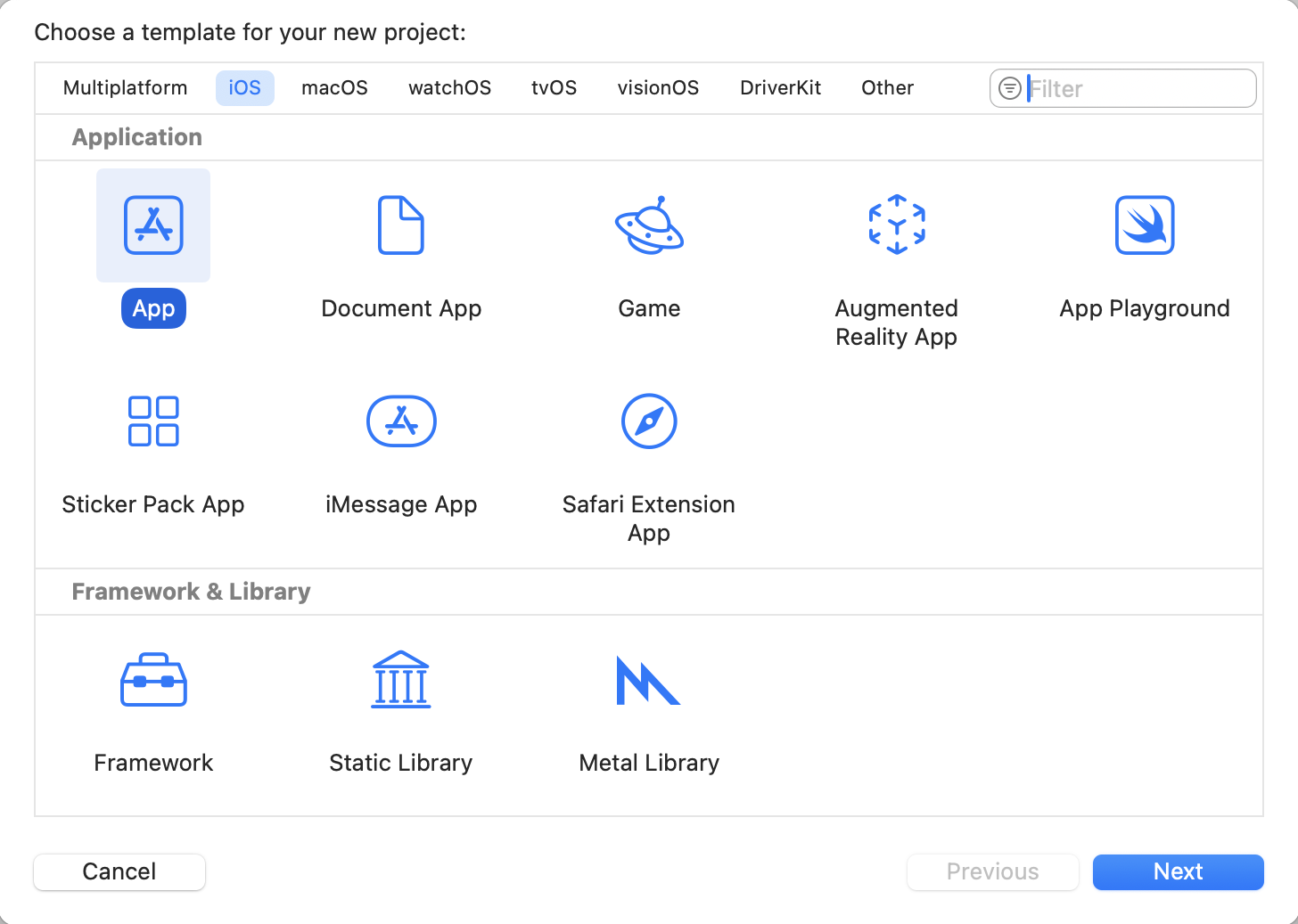
Task: Pick the iMessage App template icon
Action: 401,421
